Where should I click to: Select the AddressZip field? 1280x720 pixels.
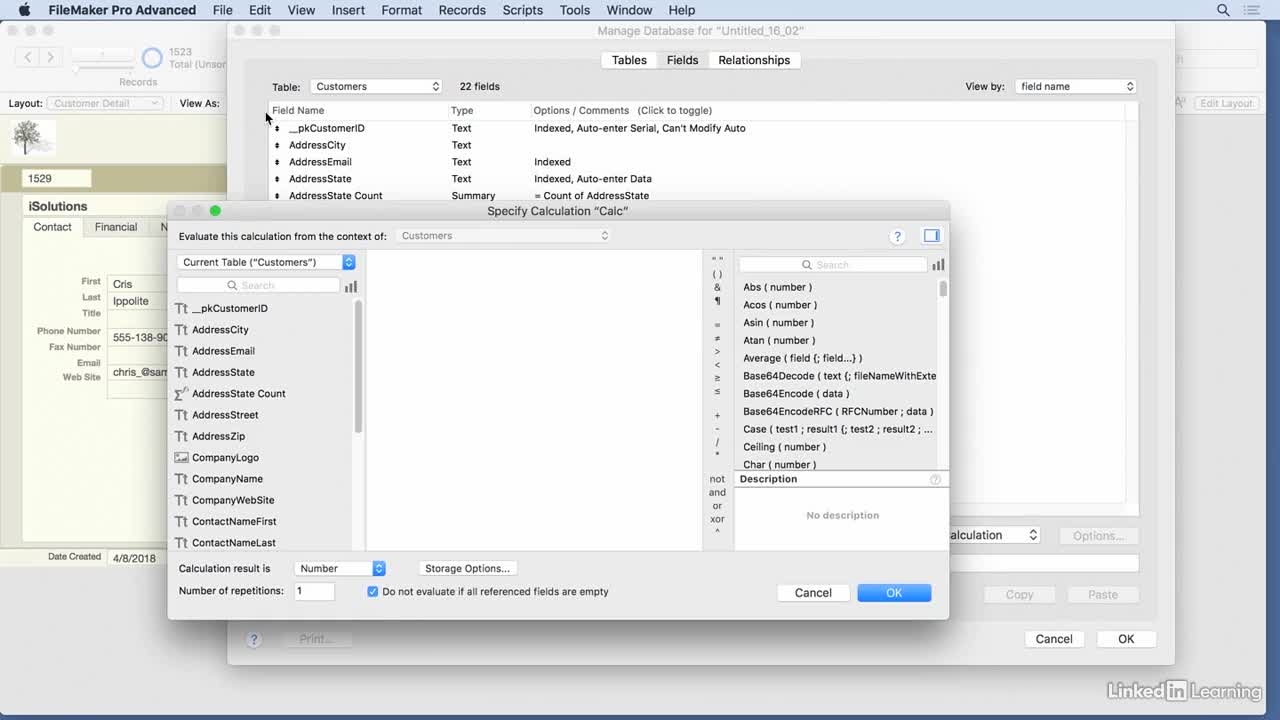click(218, 437)
